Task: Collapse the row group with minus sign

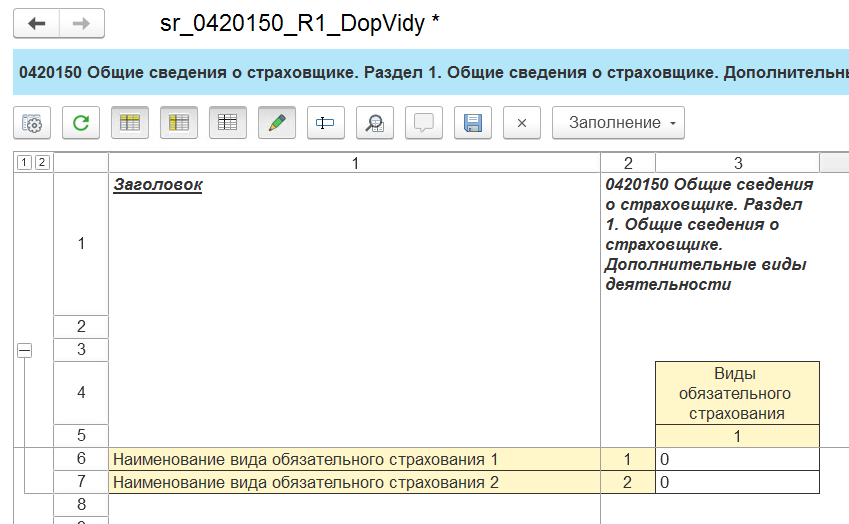Action: tap(24, 350)
